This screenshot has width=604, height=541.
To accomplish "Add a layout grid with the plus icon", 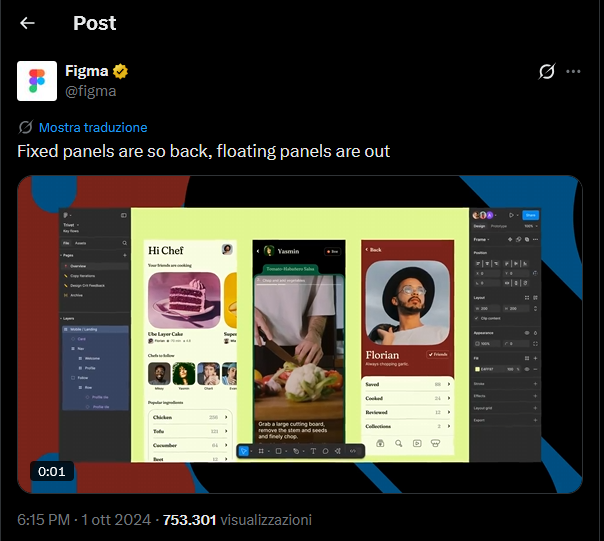I will (x=535, y=408).
